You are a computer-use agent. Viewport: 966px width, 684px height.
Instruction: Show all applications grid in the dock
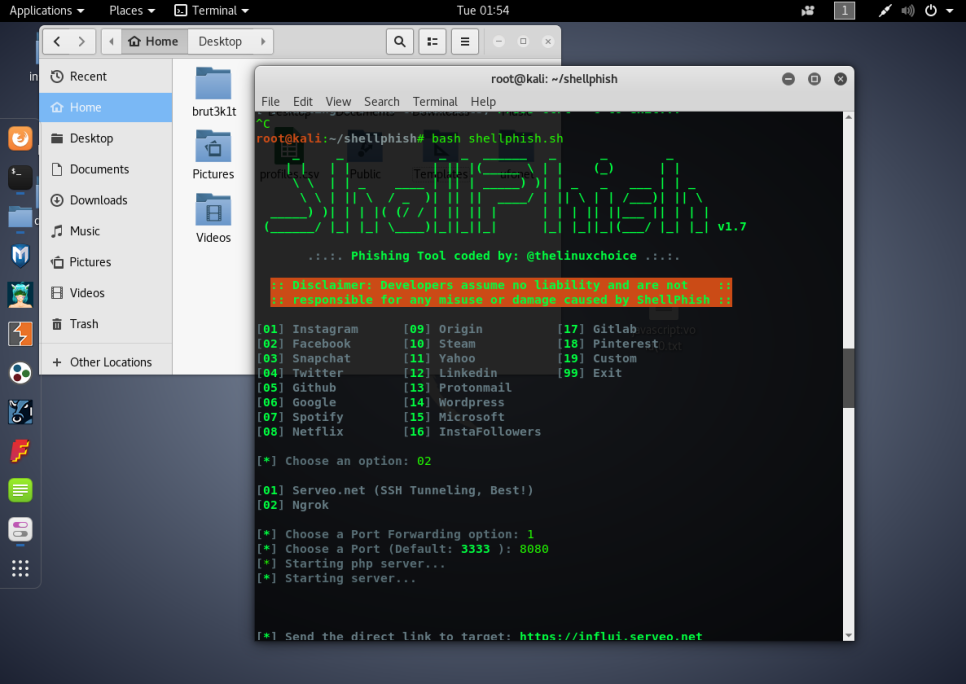click(x=20, y=568)
